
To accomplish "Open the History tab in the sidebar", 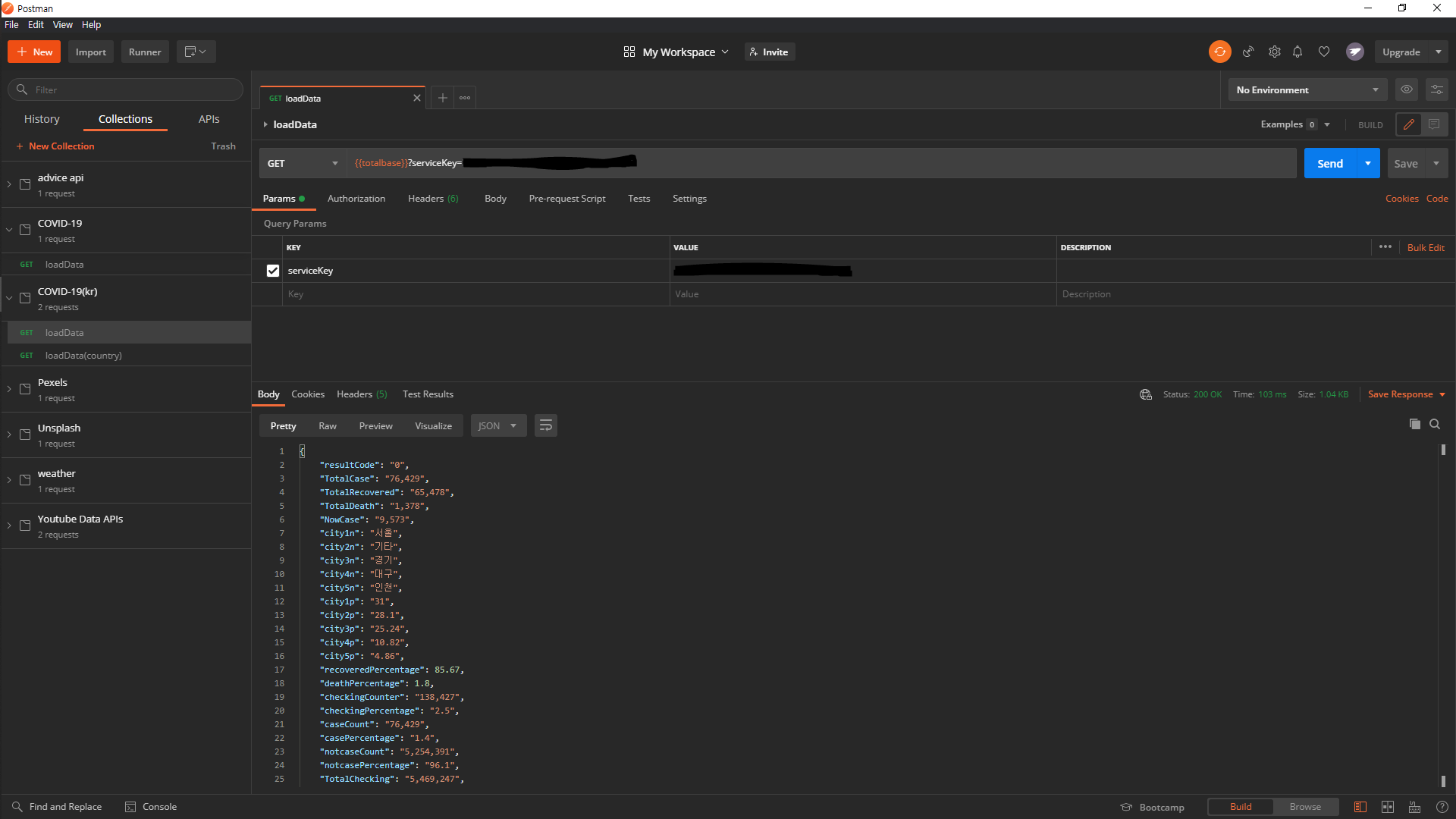I will pyautogui.click(x=42, y=119).
